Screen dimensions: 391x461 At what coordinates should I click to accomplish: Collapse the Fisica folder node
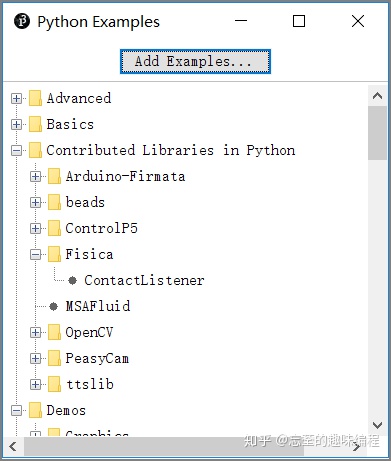(35, 255)
